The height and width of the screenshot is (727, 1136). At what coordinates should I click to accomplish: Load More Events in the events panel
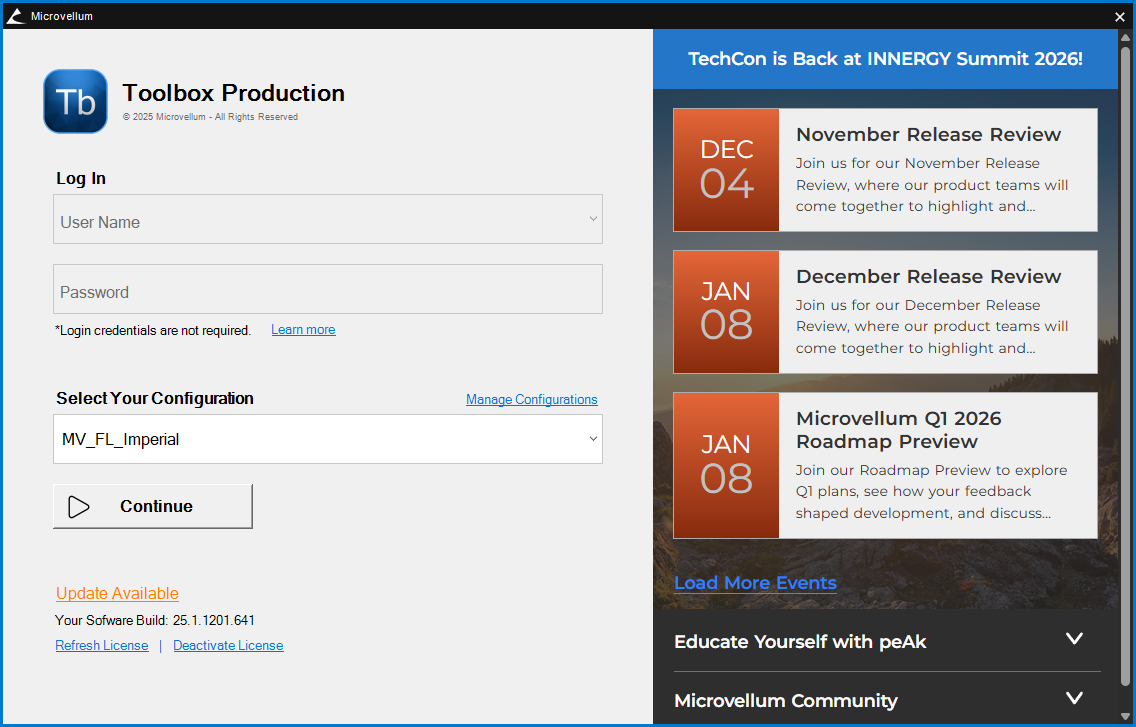click(755, 583)
